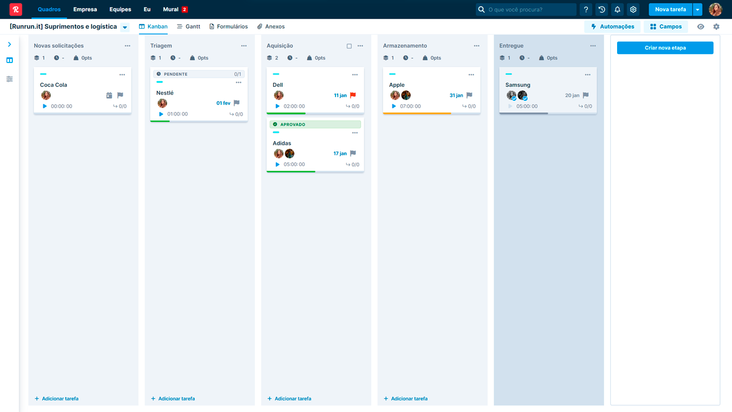
Task: Start the timer on Apple card
Action: click(x=394, y=106)
